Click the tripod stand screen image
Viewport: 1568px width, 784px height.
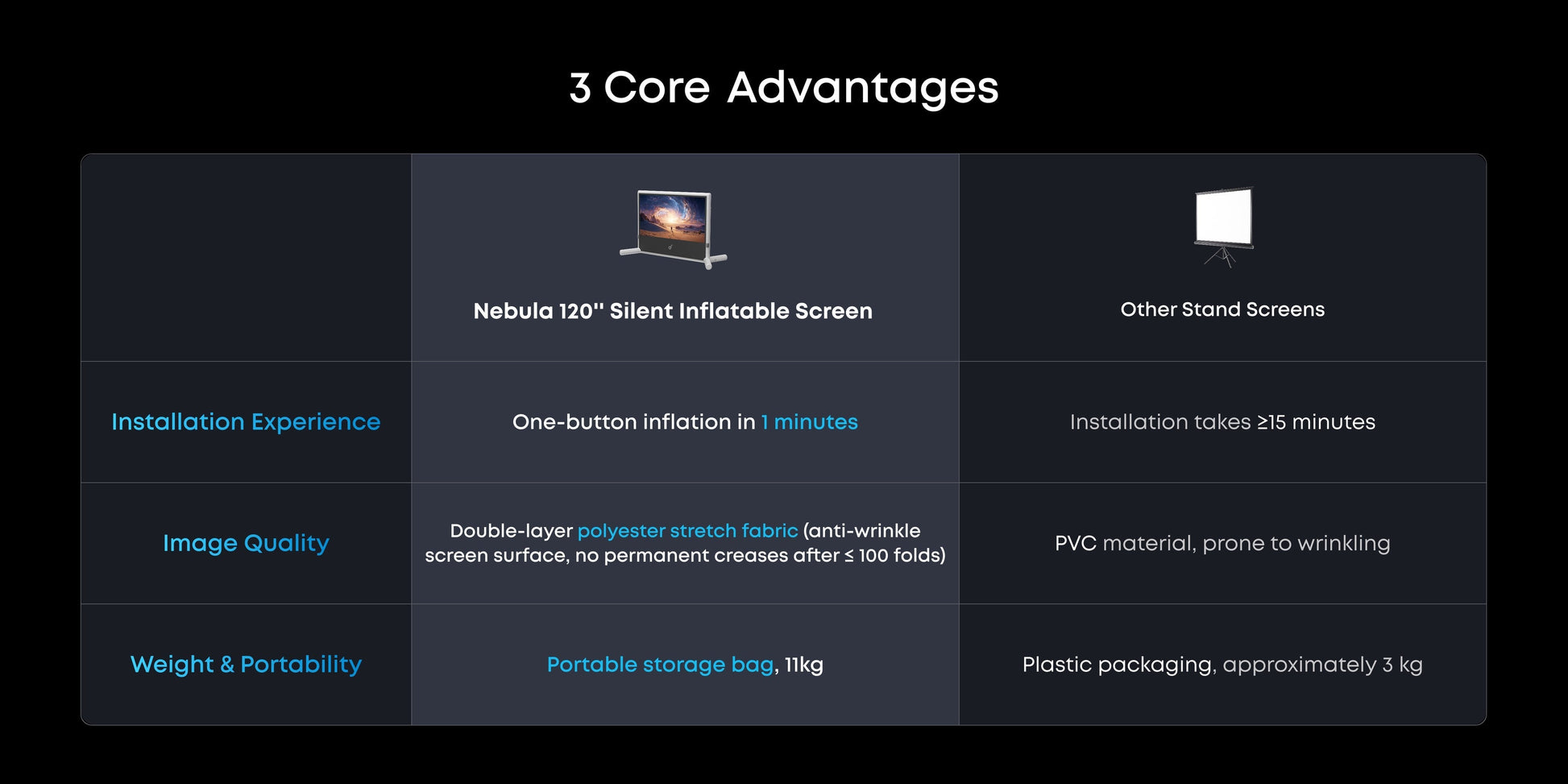pyautogui.click(x=1224, y=227)
